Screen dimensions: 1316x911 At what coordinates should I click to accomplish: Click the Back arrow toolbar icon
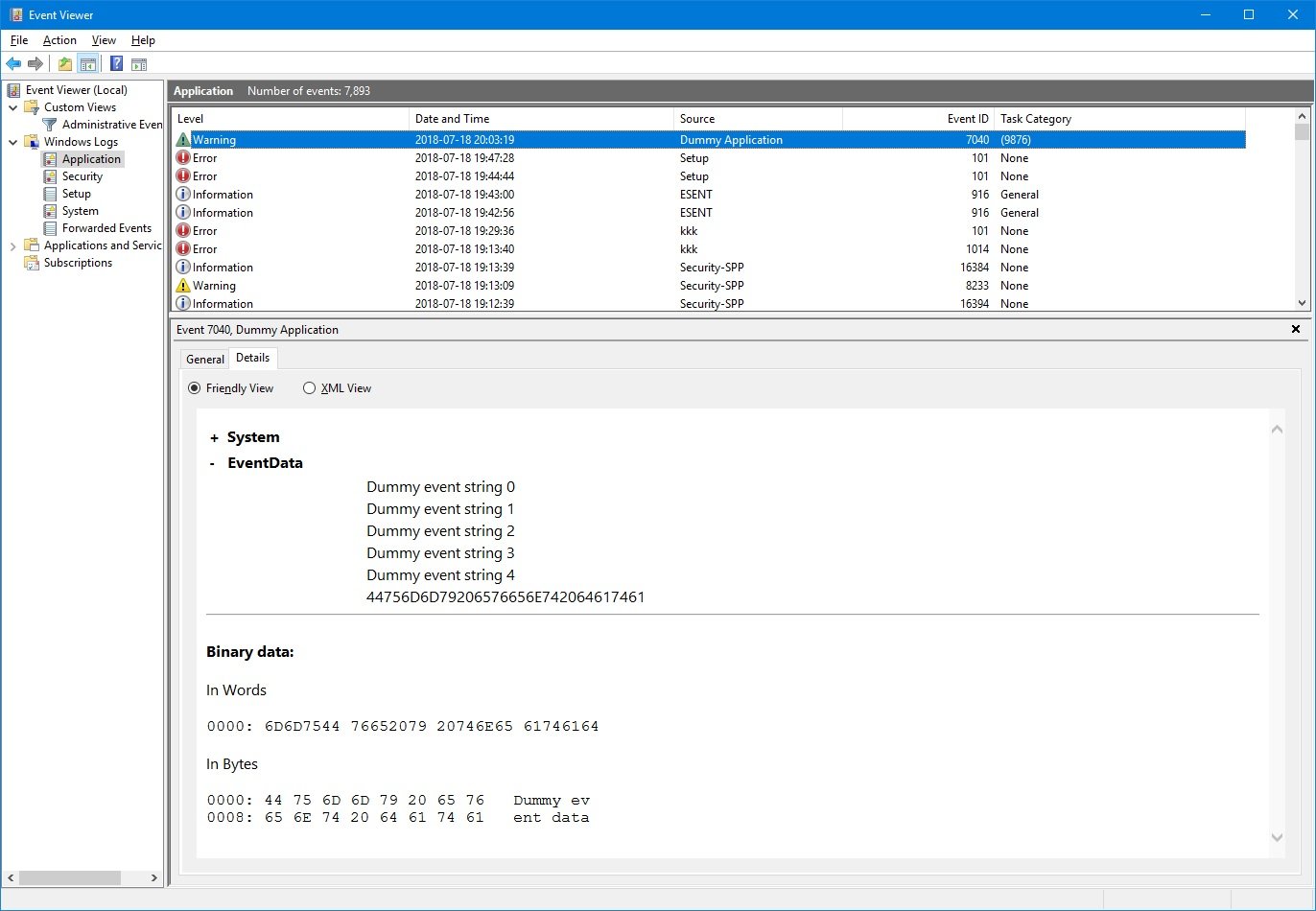[13, 64]
